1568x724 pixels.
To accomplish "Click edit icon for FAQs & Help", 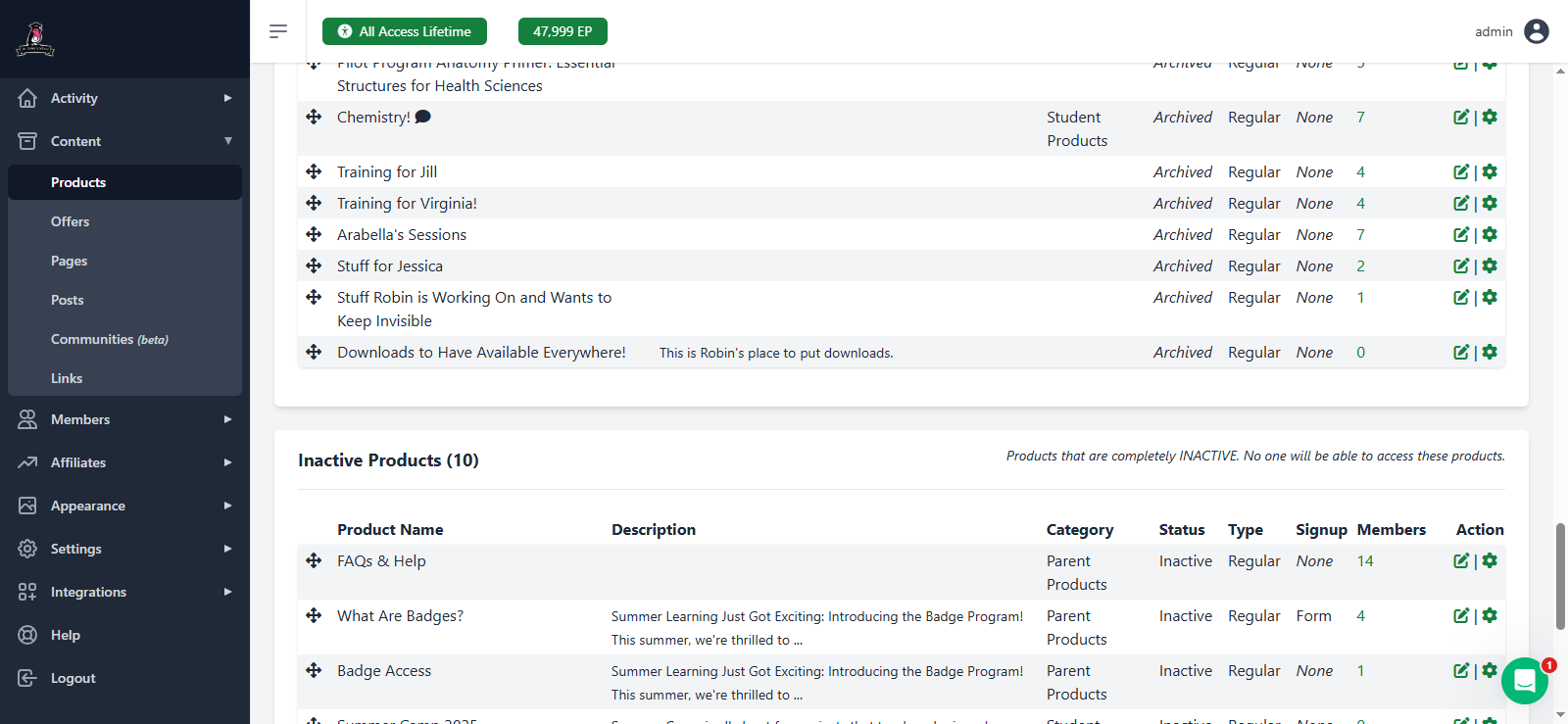I will coord(1460,561).
